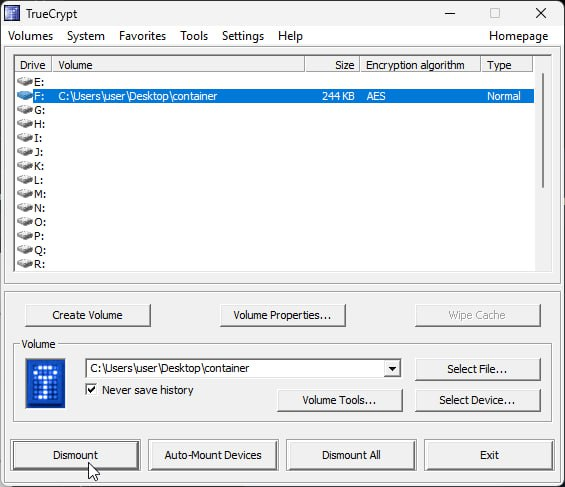The image size is (565, 487).
Task: Expand the volume path dropdown arrow
Action: pyautogui.click(x=392, y=368)
